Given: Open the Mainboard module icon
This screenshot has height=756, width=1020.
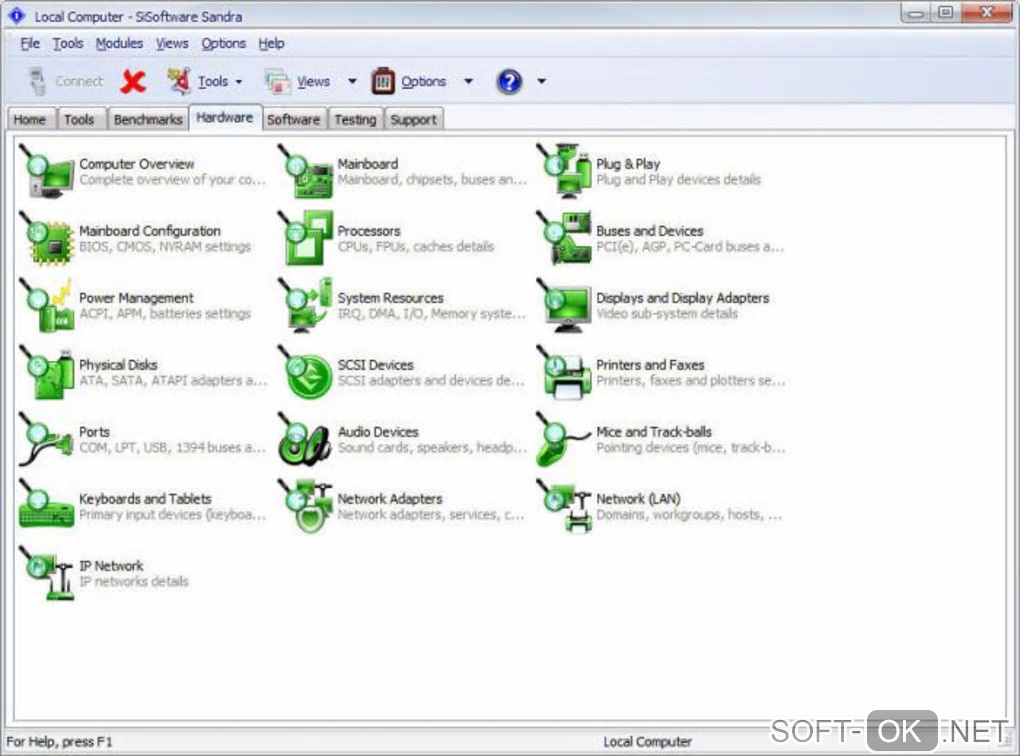Looking at the screenshot, I should click(305, 171).
